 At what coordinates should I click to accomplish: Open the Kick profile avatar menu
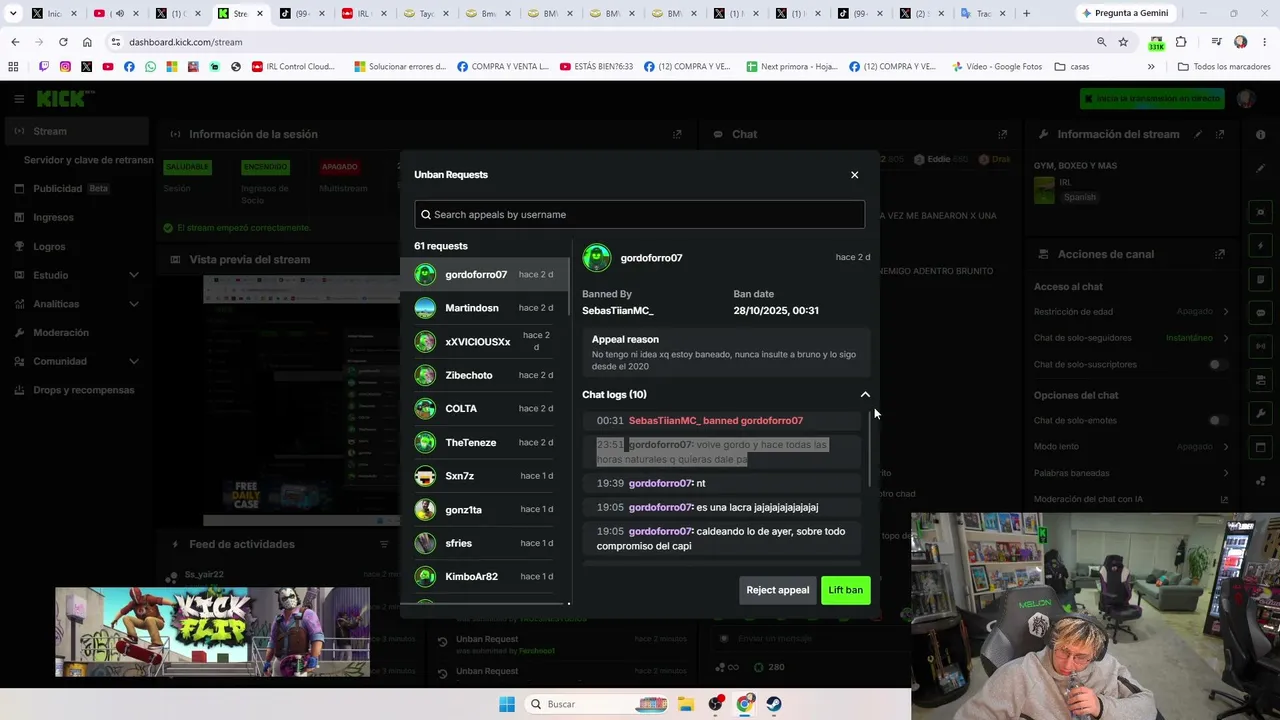pyautogui.click(x=1245, y=99)
